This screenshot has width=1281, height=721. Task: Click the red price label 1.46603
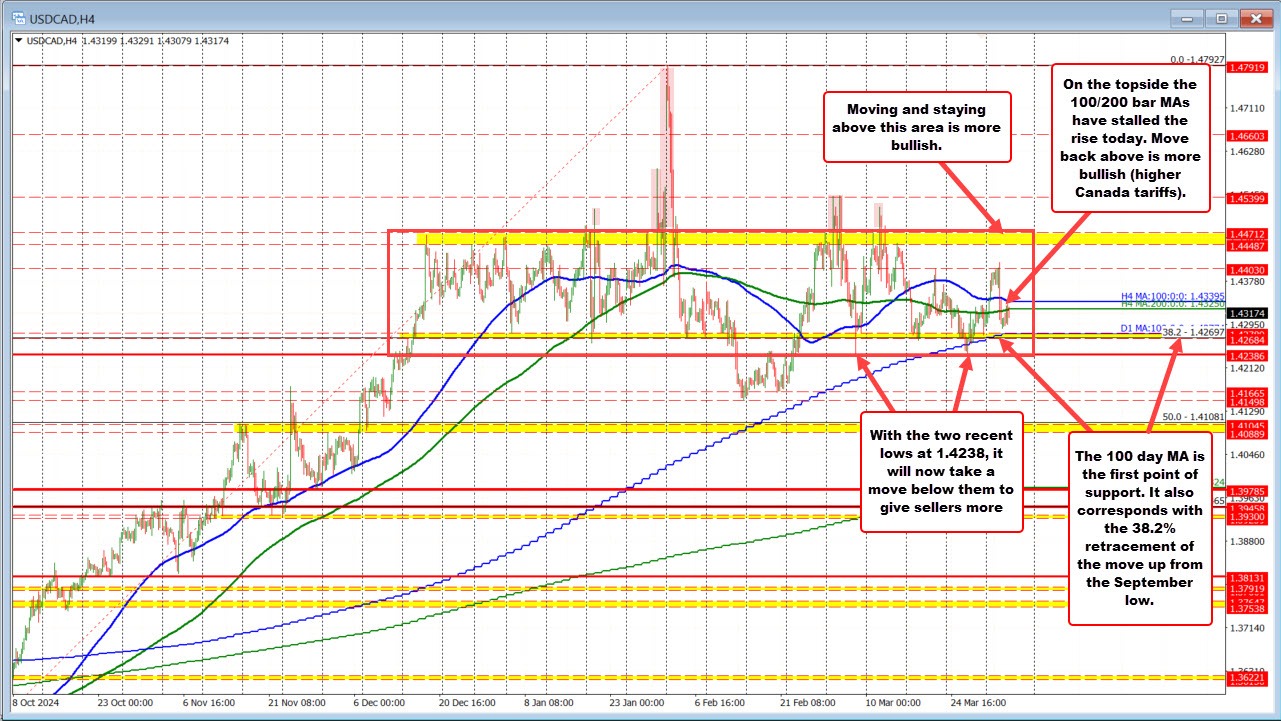point(1247,135)
